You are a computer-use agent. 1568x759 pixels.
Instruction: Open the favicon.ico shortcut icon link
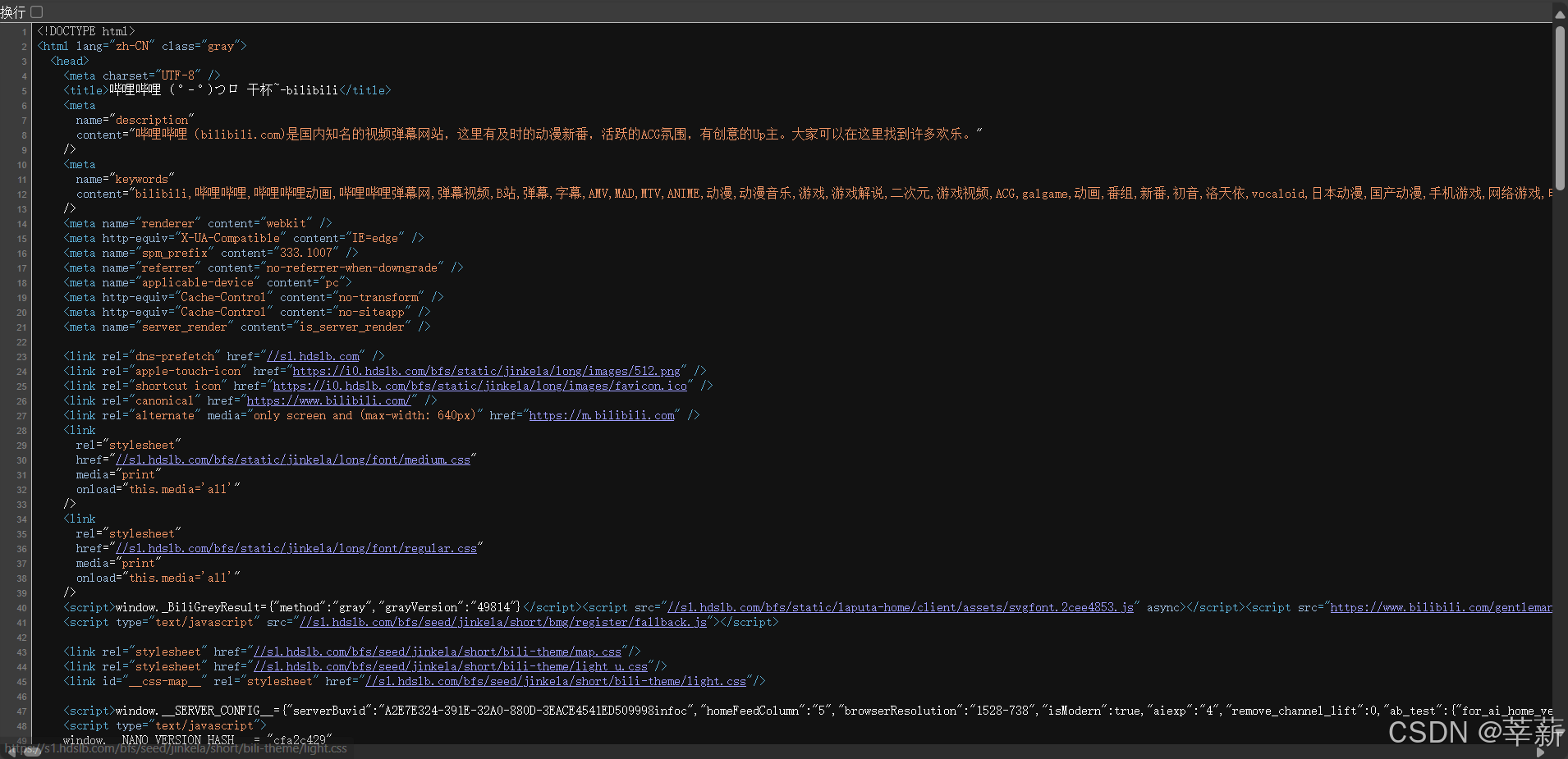tap(479, 386)
